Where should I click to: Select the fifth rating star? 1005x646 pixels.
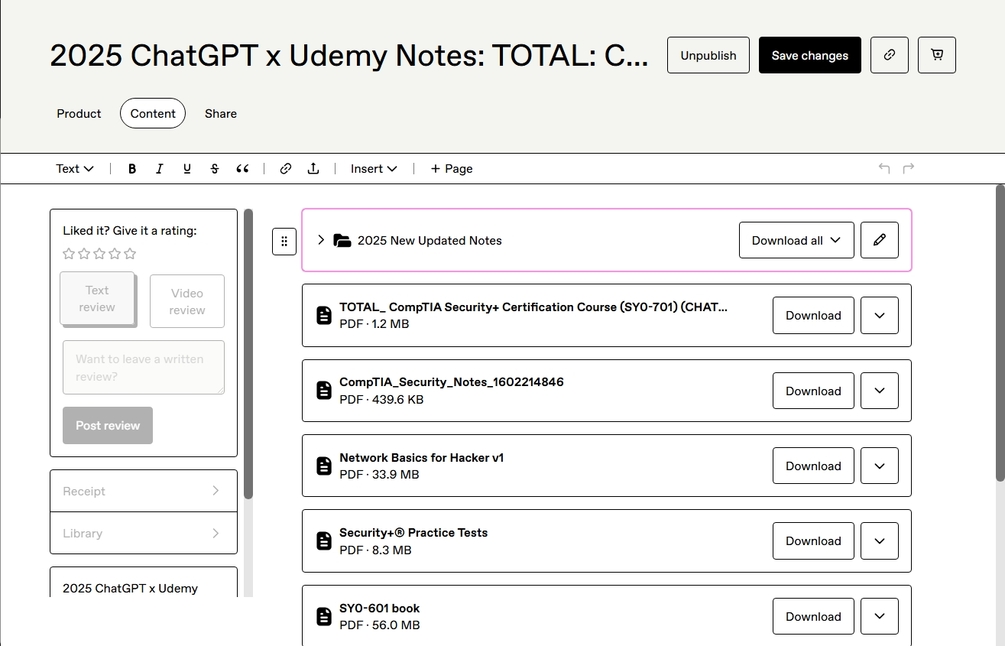(x=130, y=254)
